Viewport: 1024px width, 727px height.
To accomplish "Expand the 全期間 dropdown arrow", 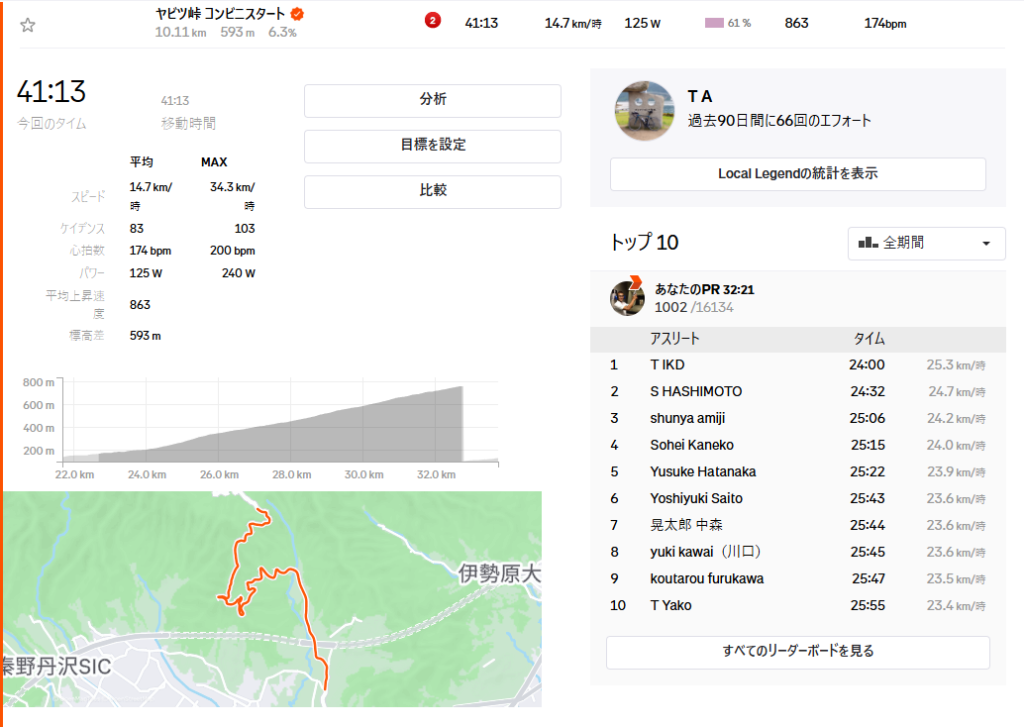I will point(986,243).
